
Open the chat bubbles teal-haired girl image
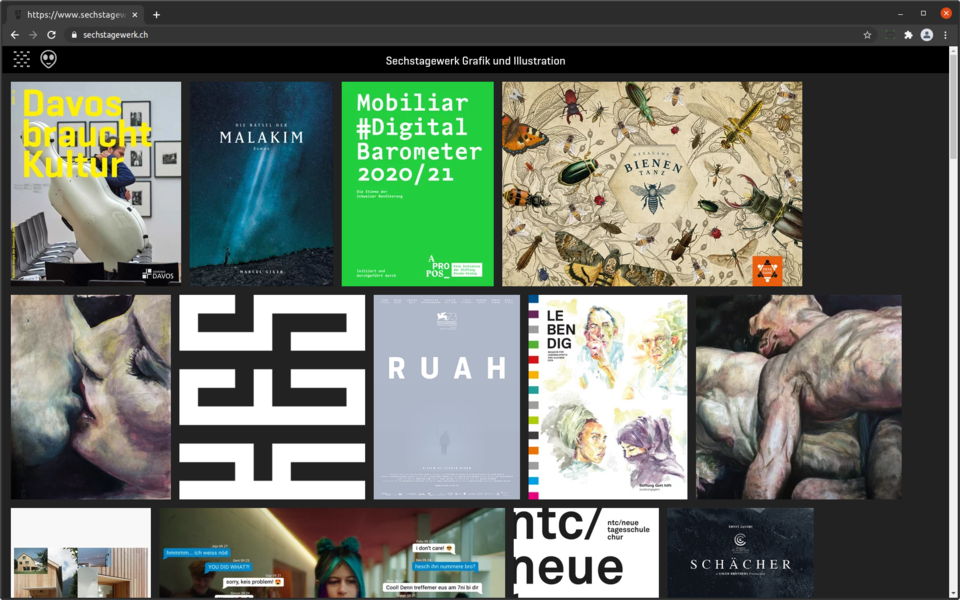coord(332,553)
